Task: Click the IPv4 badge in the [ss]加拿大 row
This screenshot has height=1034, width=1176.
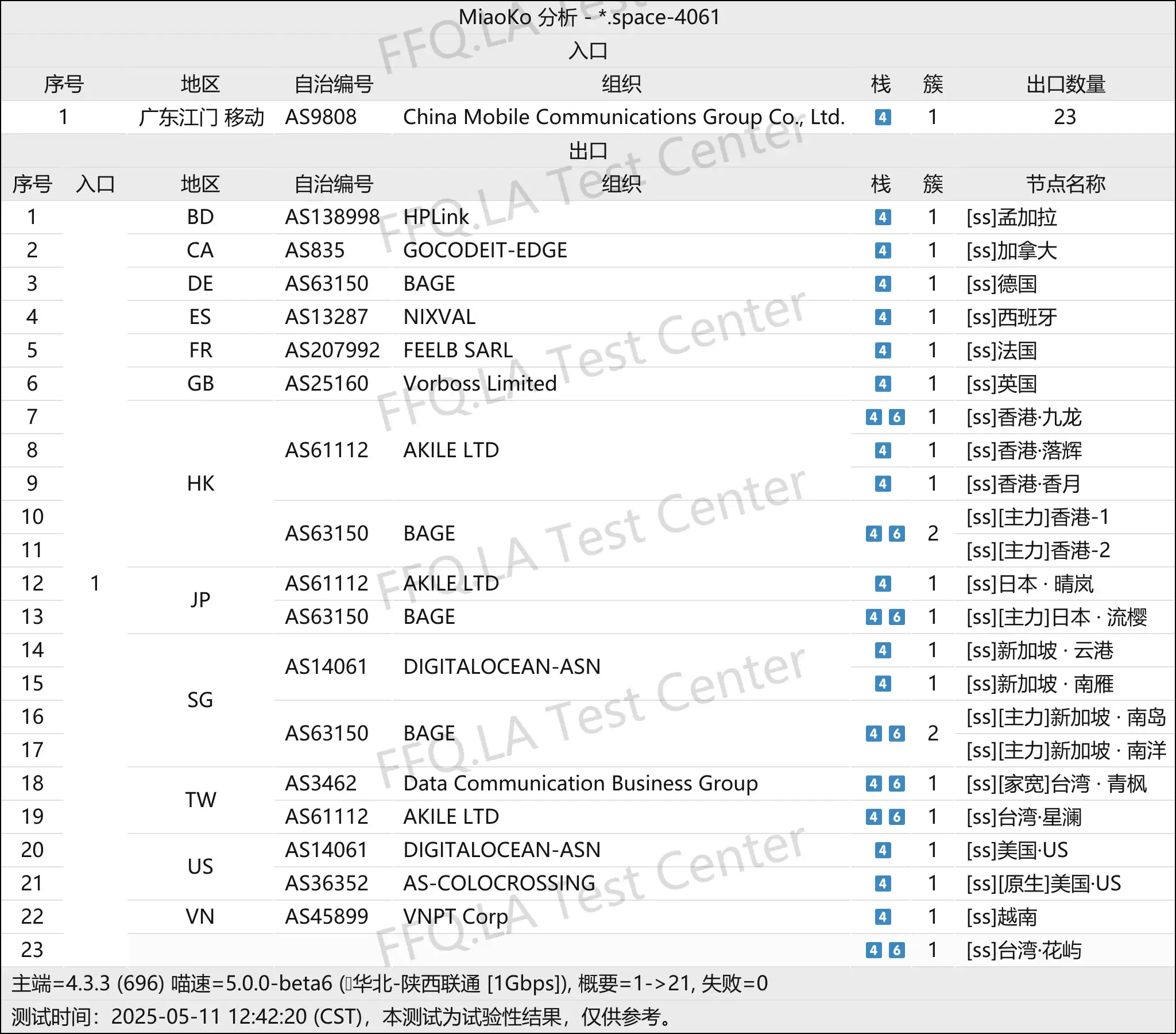Action: tap(883, 250)
